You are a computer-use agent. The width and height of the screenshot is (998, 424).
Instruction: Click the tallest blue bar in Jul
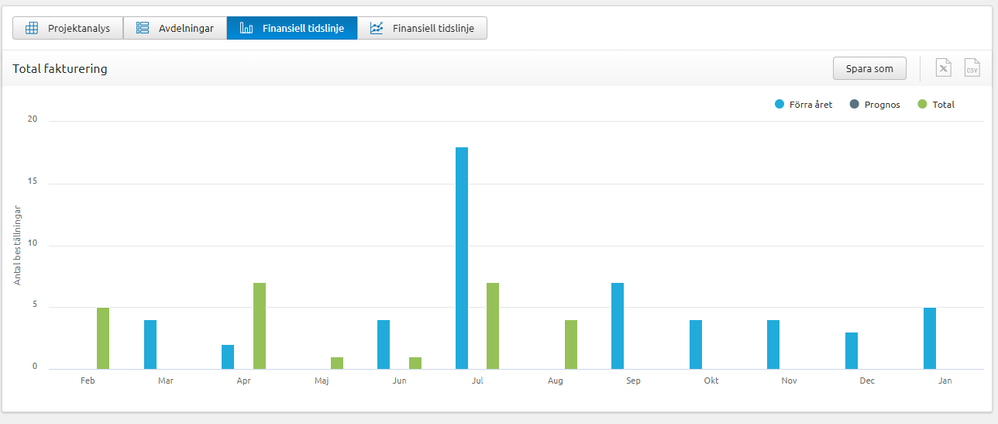click(x=461, y=258)
